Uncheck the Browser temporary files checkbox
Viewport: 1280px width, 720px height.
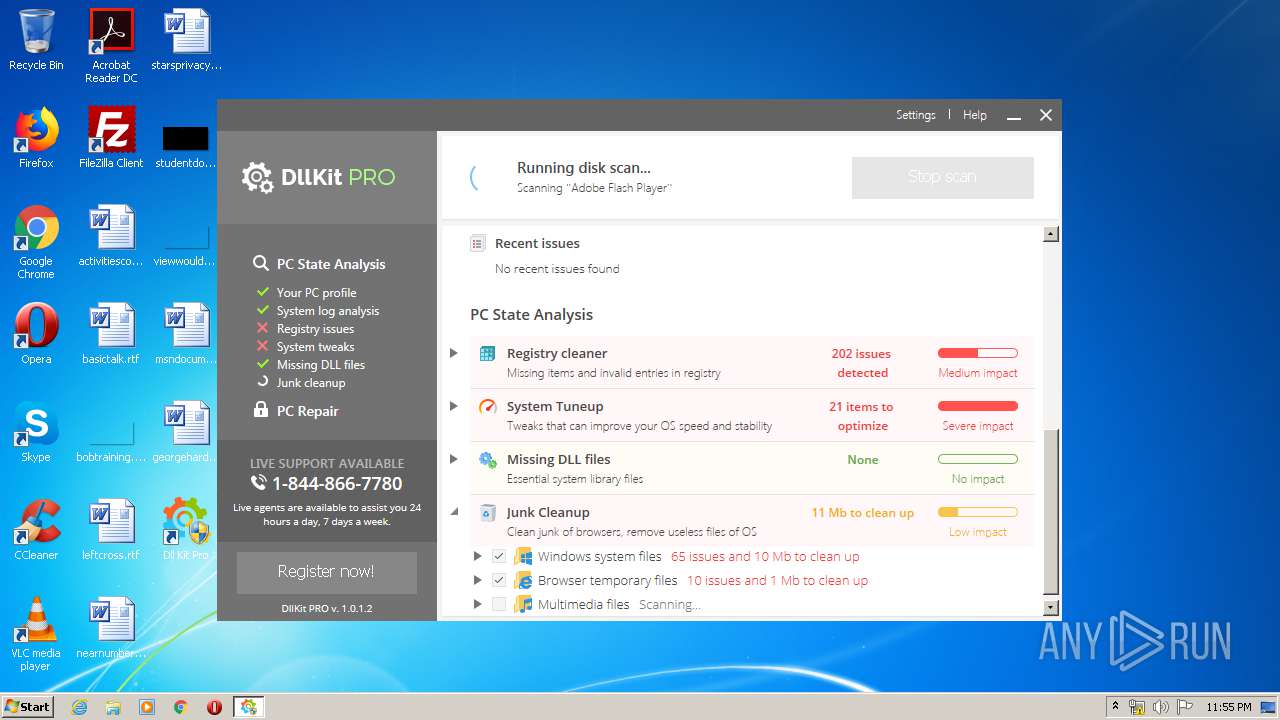click(499, 580)
